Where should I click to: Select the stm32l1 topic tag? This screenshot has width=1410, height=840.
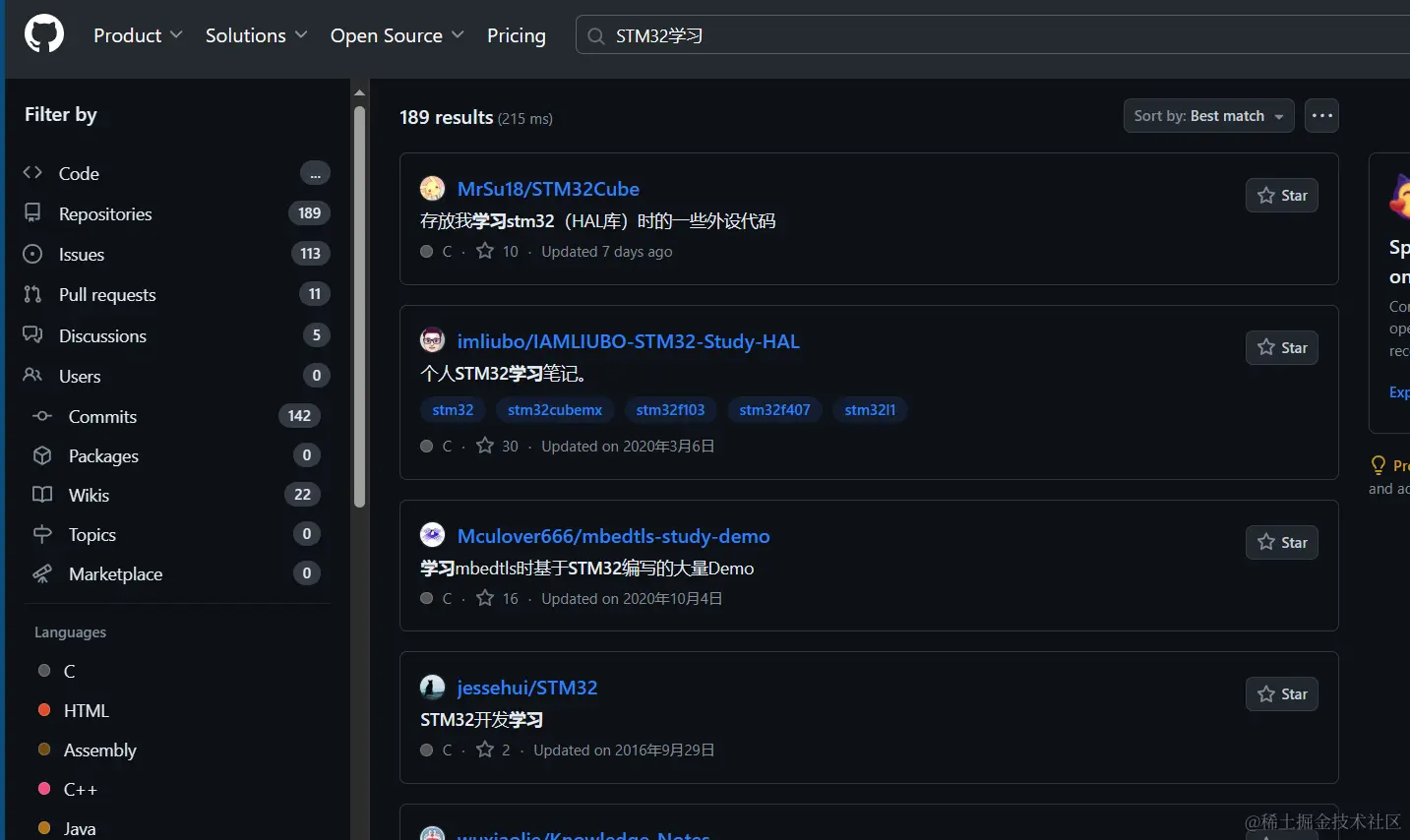click(x=870, y=410)
